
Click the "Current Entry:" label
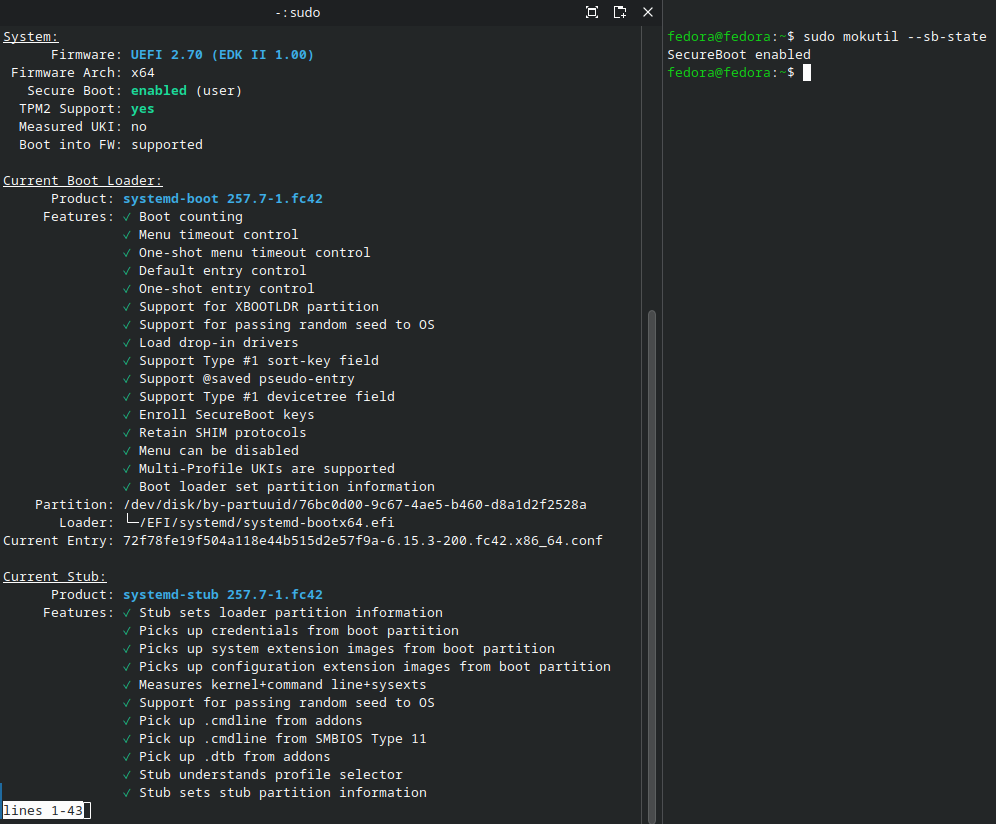pyautogui.click(x=59, y=541)
